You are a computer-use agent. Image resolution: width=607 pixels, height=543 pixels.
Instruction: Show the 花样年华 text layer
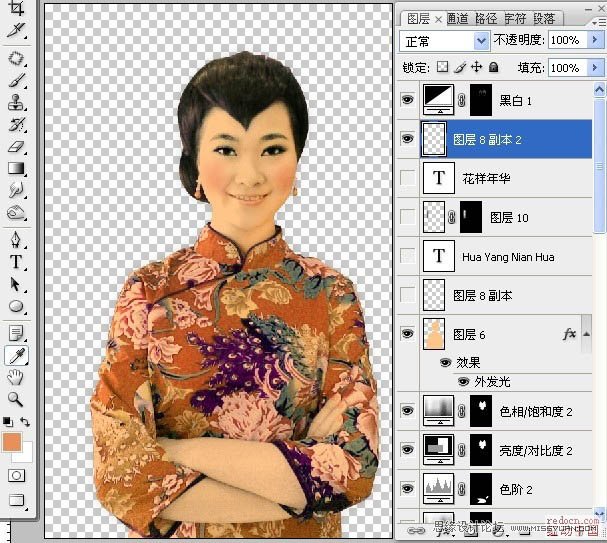click(x=408, y=178)
